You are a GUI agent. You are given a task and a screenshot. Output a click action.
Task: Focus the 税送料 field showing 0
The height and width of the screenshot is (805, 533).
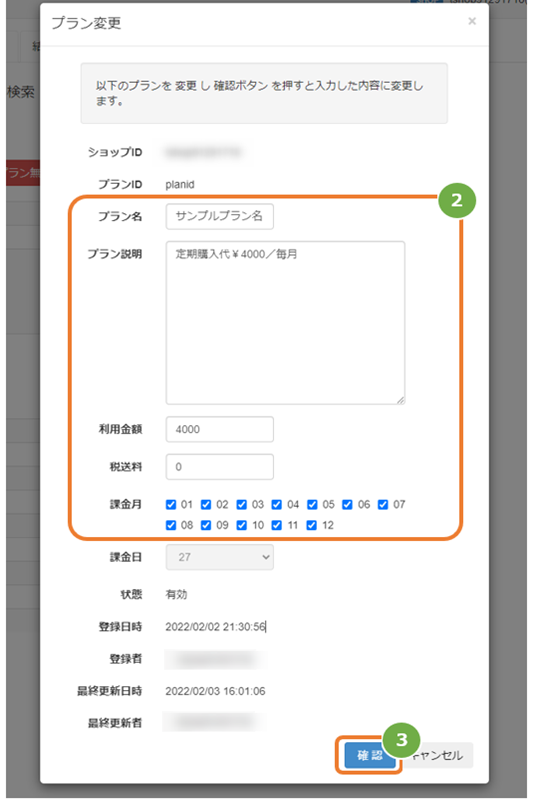pyautogui.click(x=219, y=467)
